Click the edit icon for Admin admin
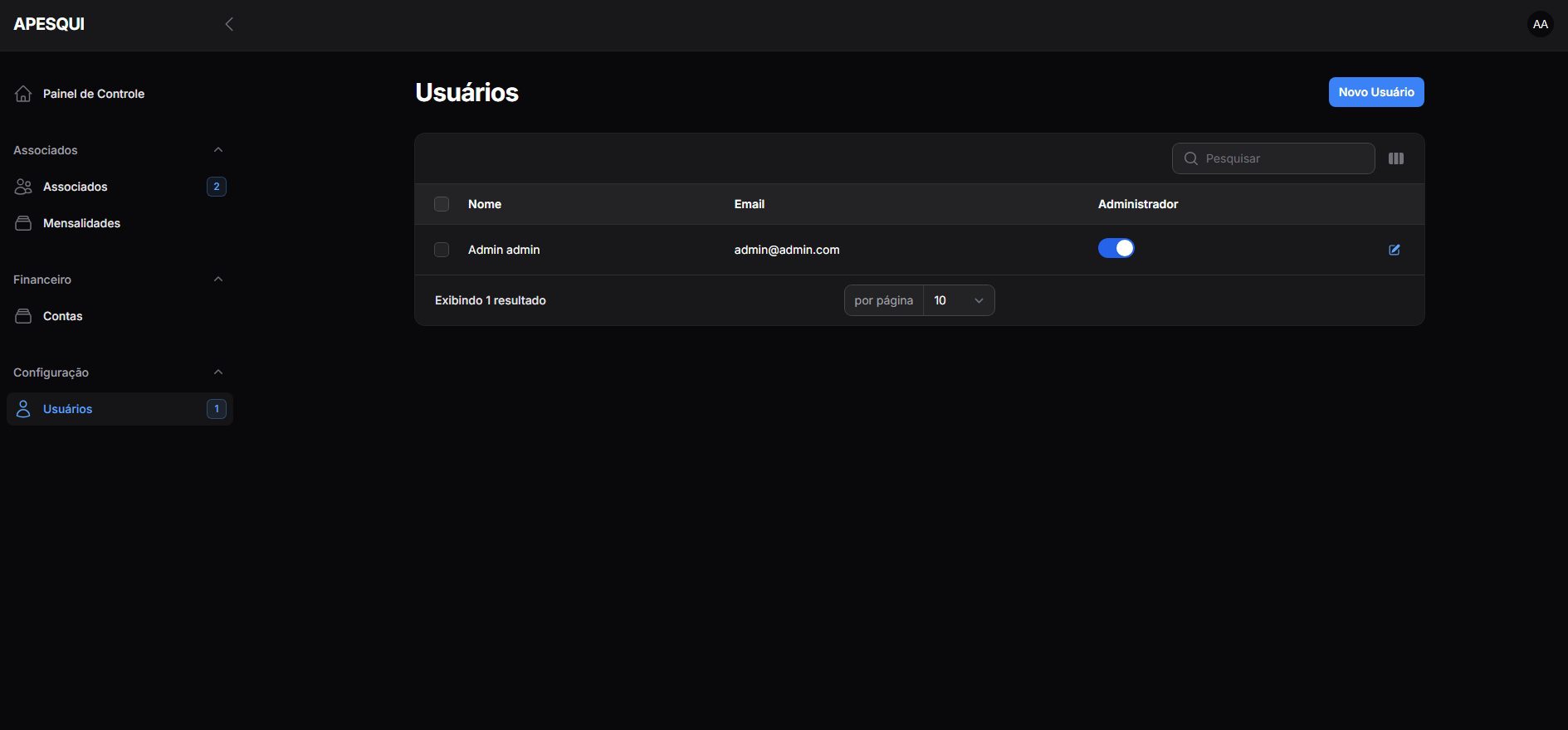This screenshot has width=1568, height=730. 1394,250
